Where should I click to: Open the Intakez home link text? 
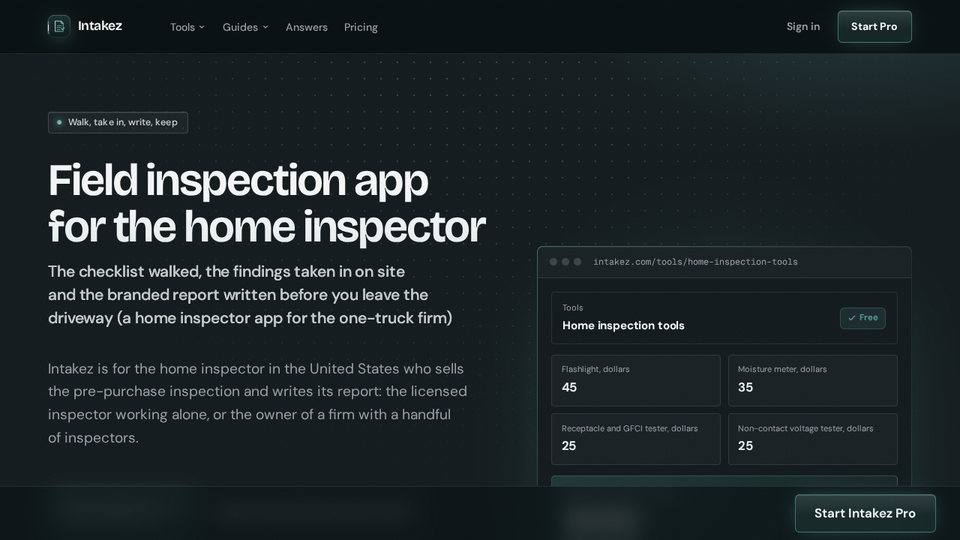point(100,26)
